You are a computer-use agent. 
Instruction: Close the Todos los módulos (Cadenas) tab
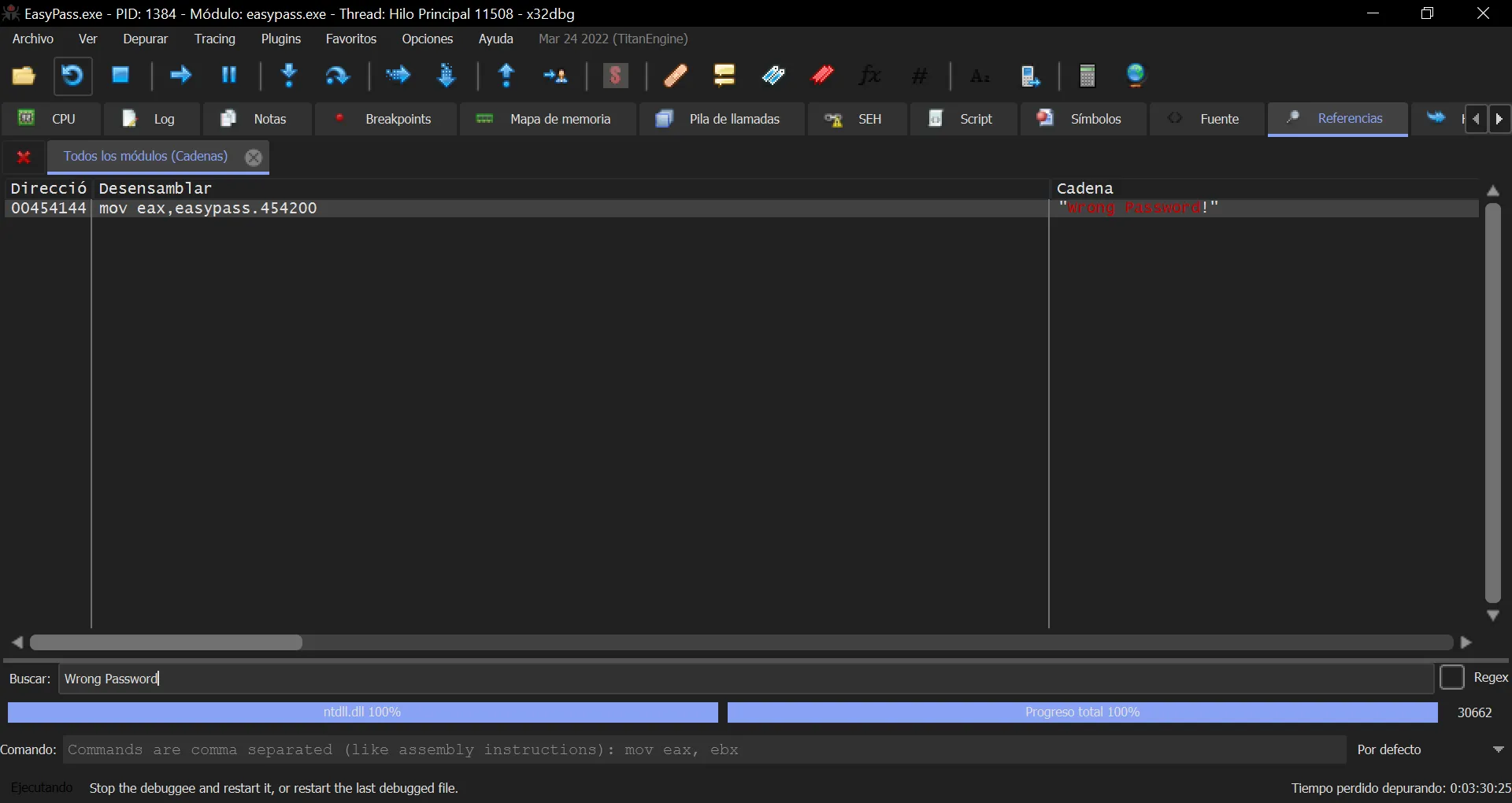(x=254, y=157)
